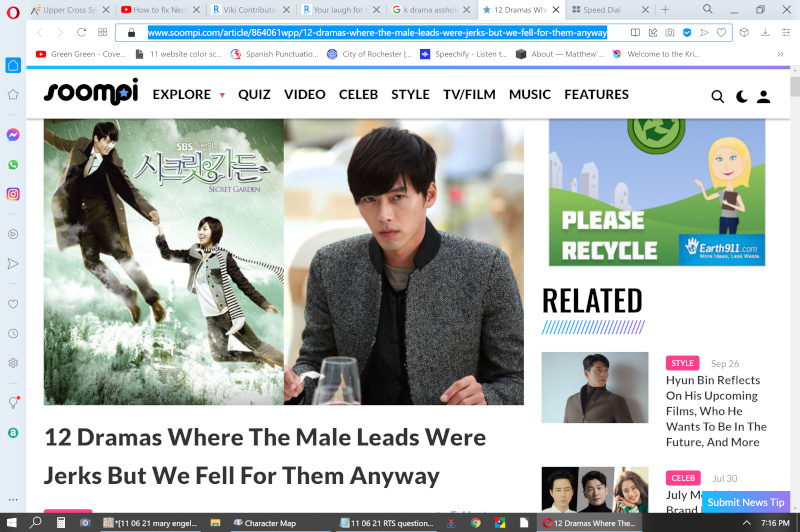Reload the page with the refresh button
The image size is (800, 532).
click(x=82, y=33)
